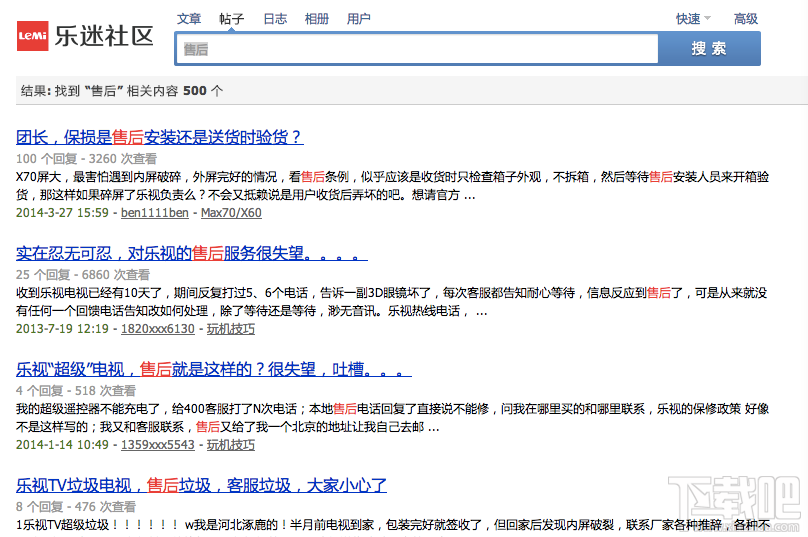
Task: Switch to the 日志 tab
Action: tap(275, 19)
